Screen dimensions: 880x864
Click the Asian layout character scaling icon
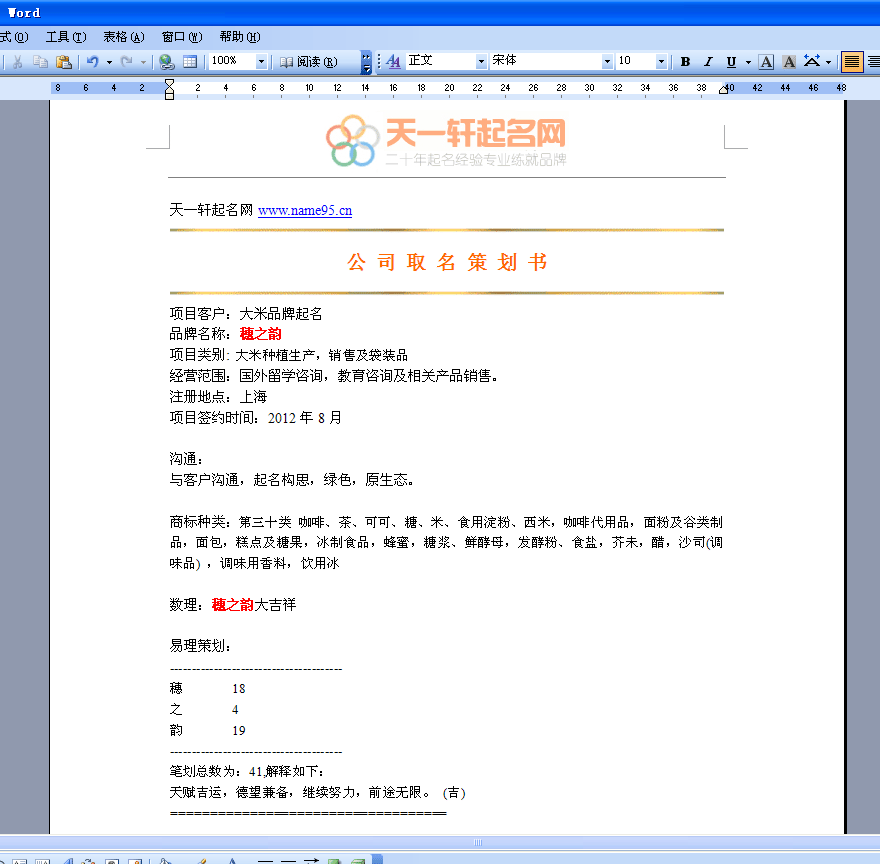click(x=812, y=61)
